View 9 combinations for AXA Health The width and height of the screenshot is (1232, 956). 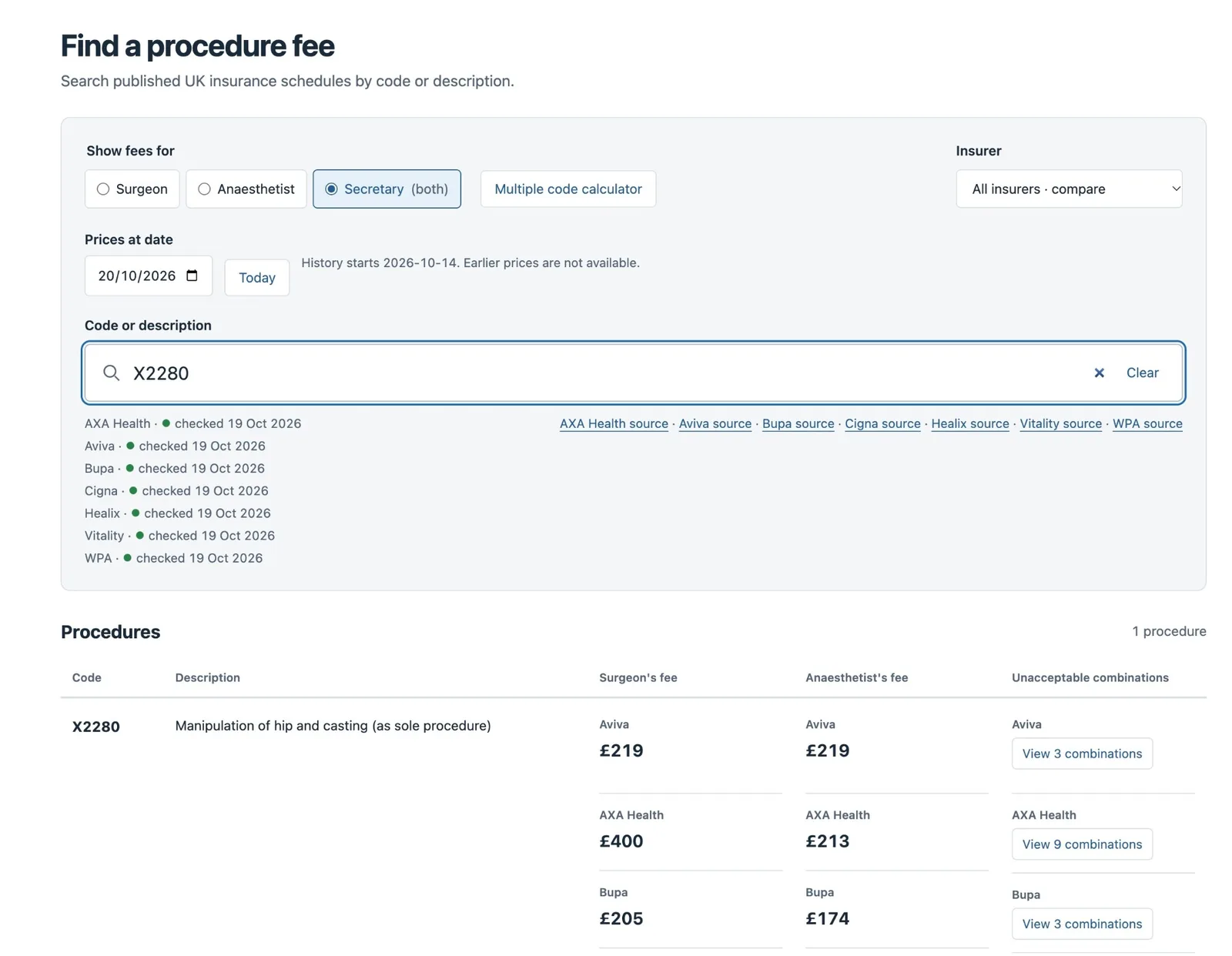tap(1082, 845)
